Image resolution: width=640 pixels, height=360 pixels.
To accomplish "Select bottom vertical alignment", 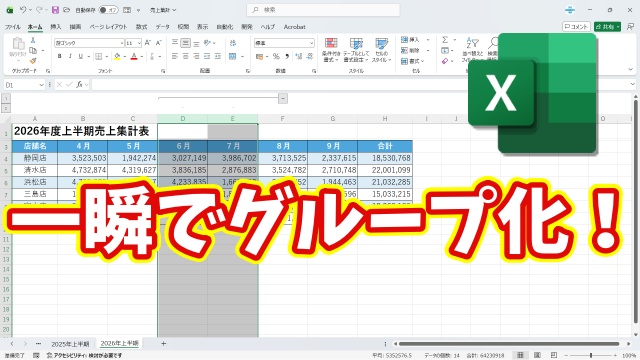I will pos(196,43).
